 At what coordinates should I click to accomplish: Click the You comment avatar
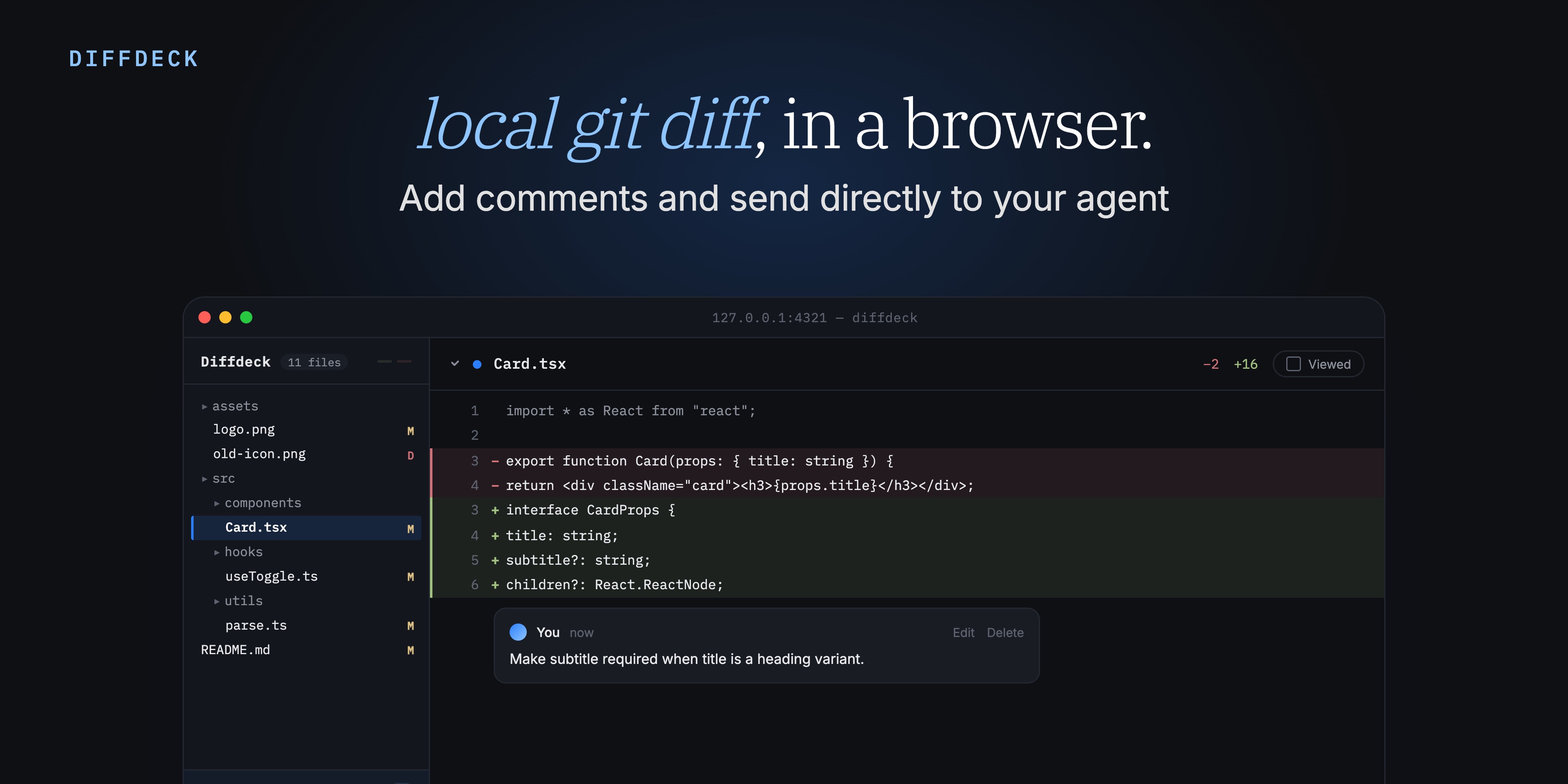[518, 632]
